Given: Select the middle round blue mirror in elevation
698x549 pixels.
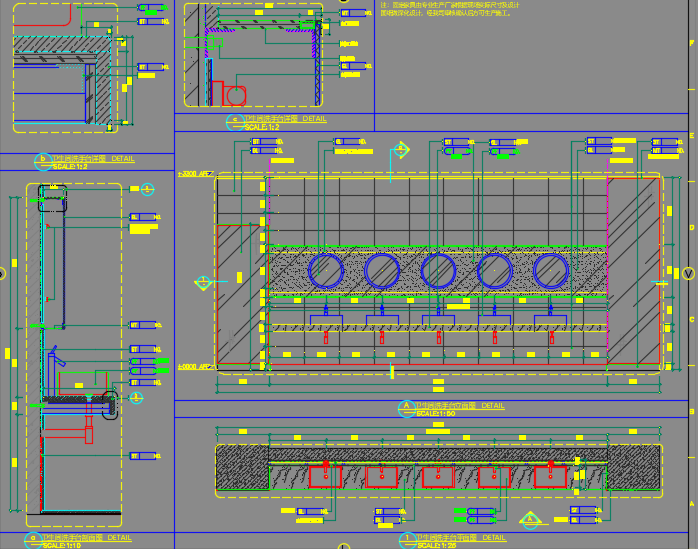Looking at the screenshot, I should [x=438, y=271].
